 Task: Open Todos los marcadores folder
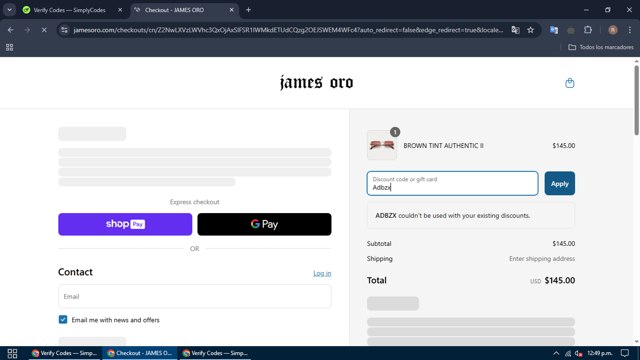(x=601, y=47)
